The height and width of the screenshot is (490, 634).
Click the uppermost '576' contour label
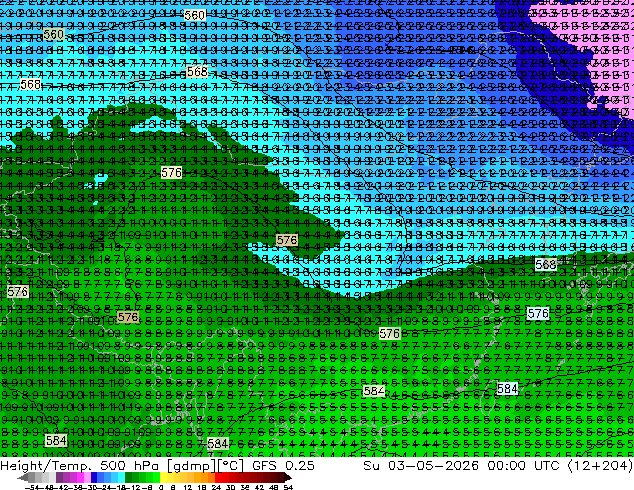click(171, 173)
